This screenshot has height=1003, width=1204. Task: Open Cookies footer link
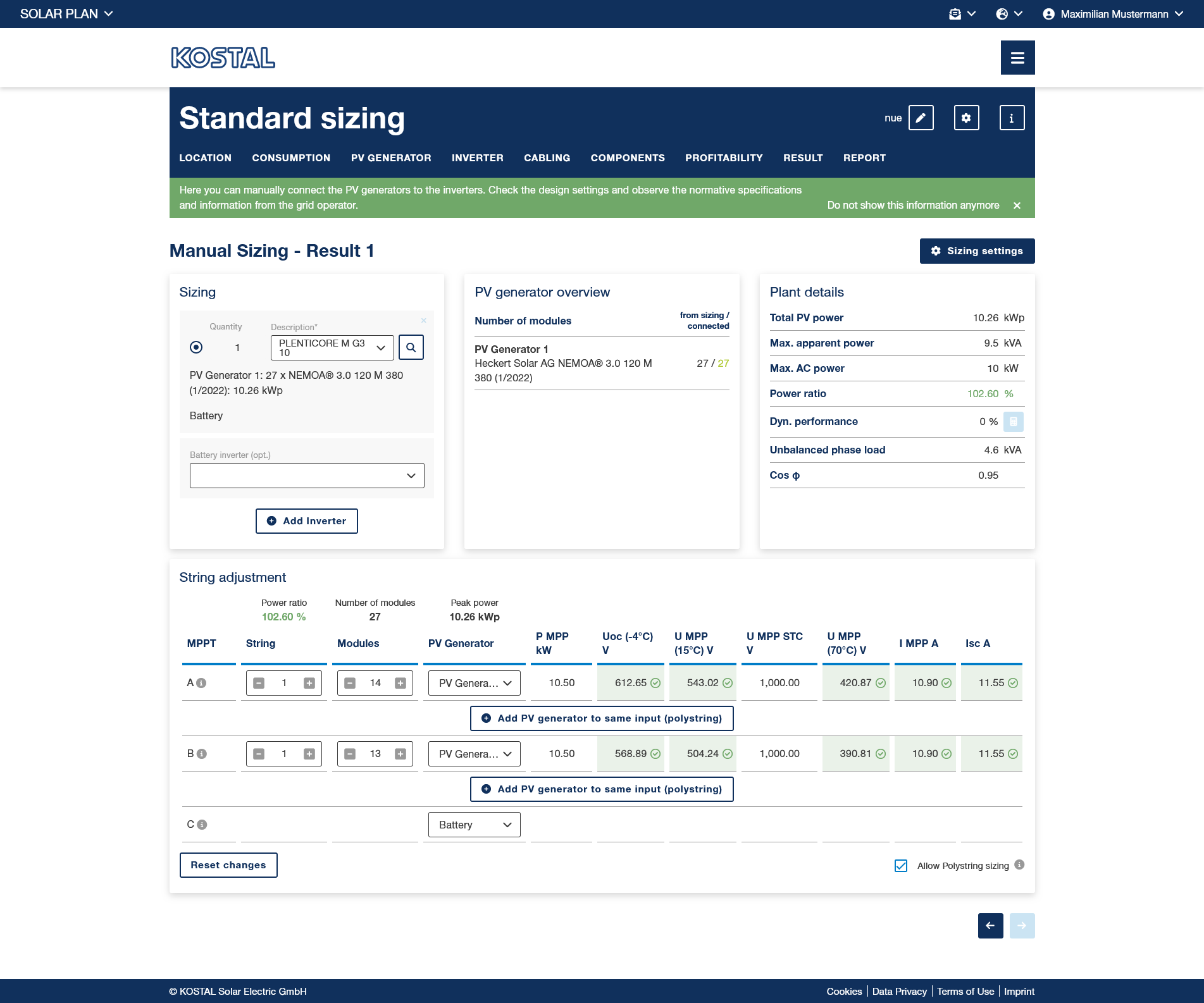[x=844, y=992]
